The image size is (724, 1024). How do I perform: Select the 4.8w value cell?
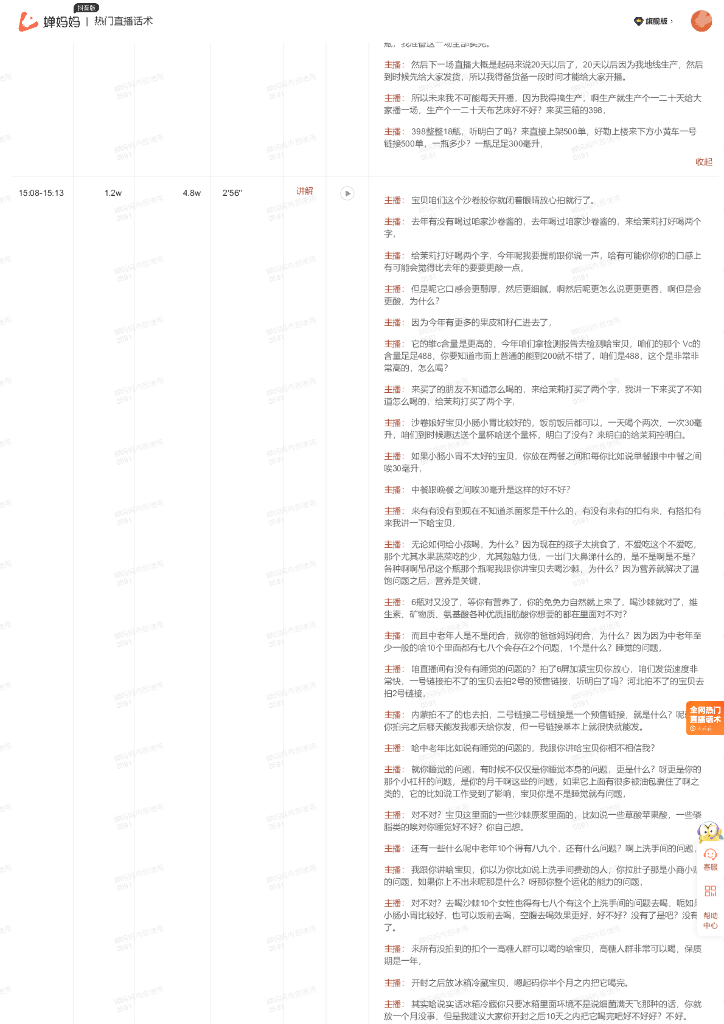tap(192, 193)
